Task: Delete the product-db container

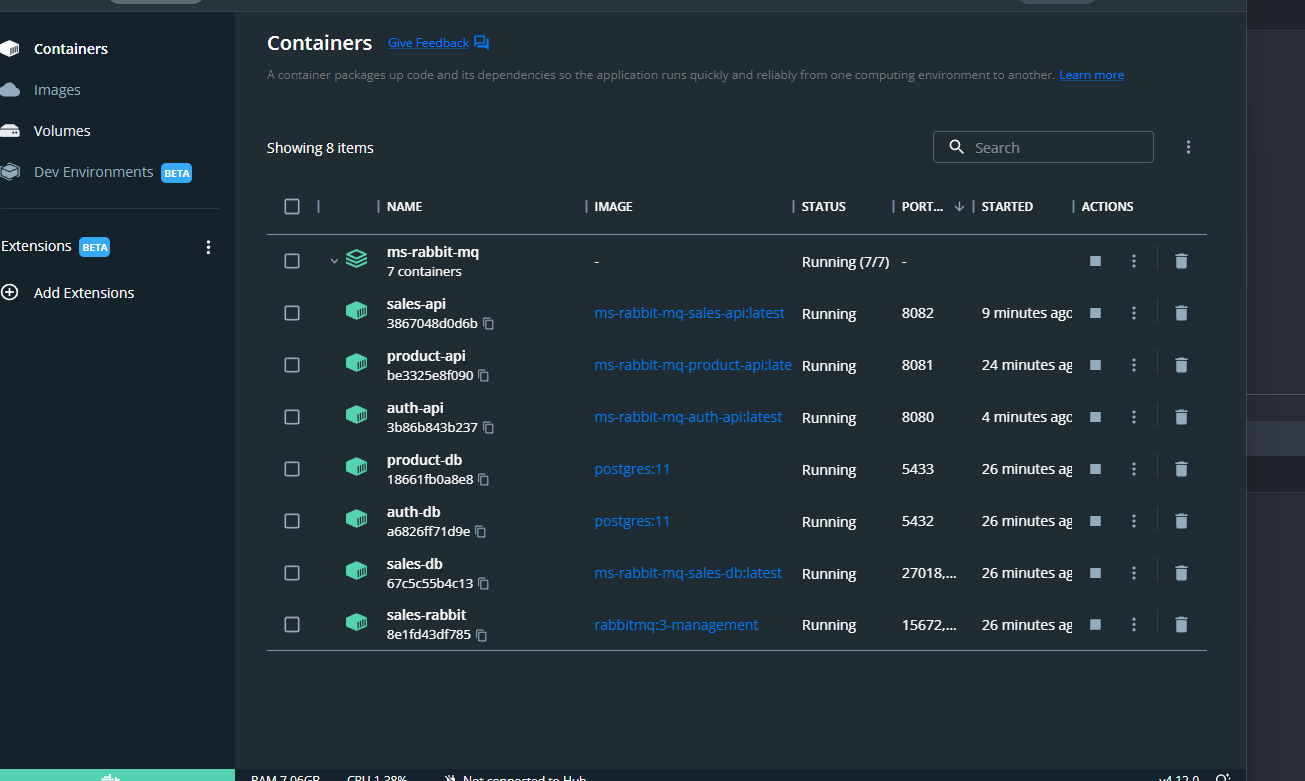Action: tap(1181, 469)
